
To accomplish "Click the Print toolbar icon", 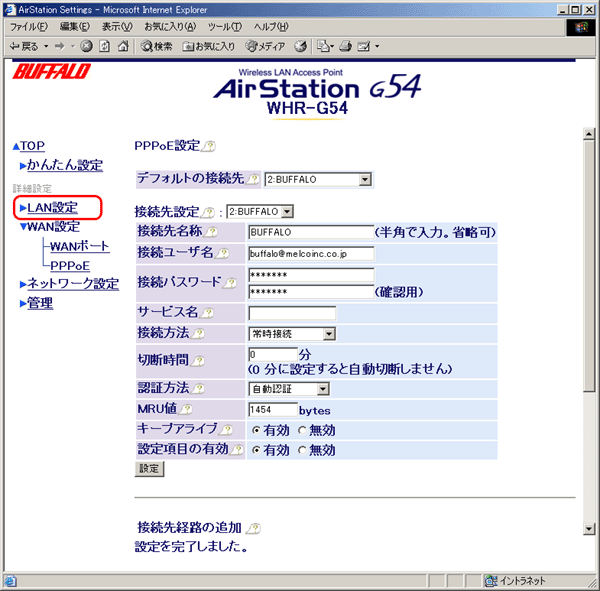I will point(345,46).
